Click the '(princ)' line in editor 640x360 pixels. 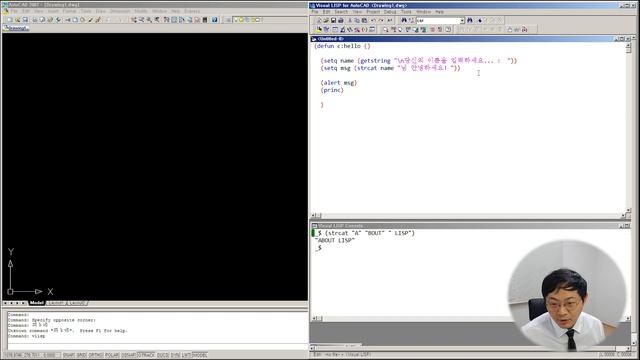(332, 90)
